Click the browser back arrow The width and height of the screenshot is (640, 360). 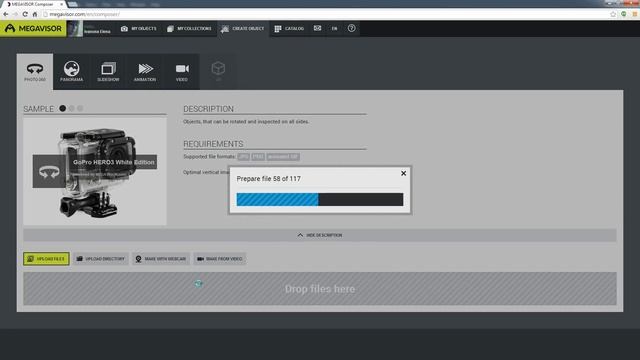tap(6, 14)
